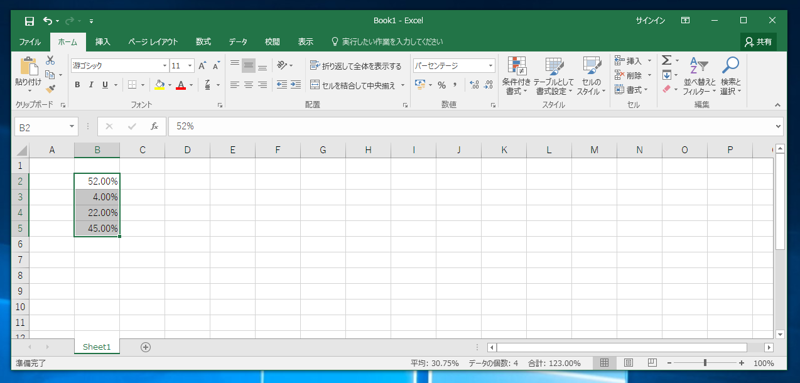Decrease font size with small A icon
The image size is (800, 383).
click(x=216, y=66)
